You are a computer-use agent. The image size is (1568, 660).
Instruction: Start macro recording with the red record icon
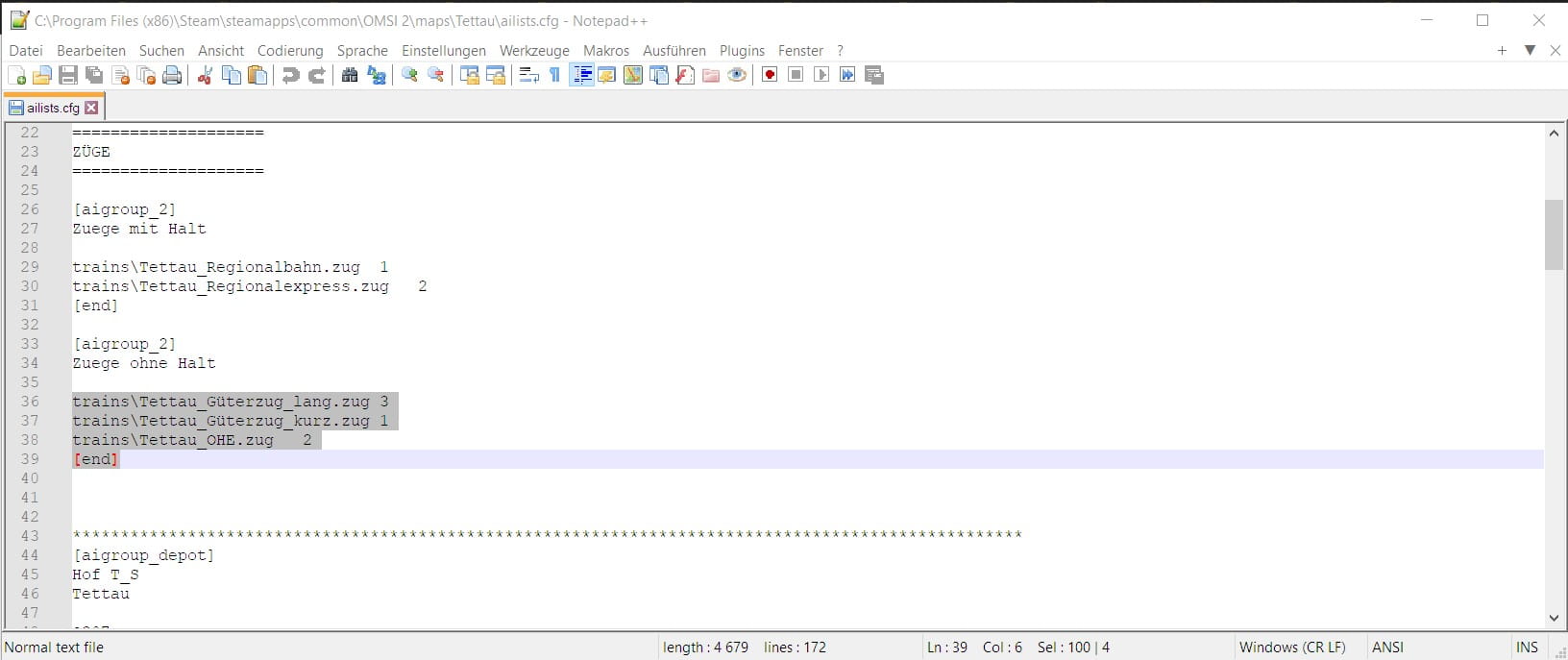(x=770, y=76)
